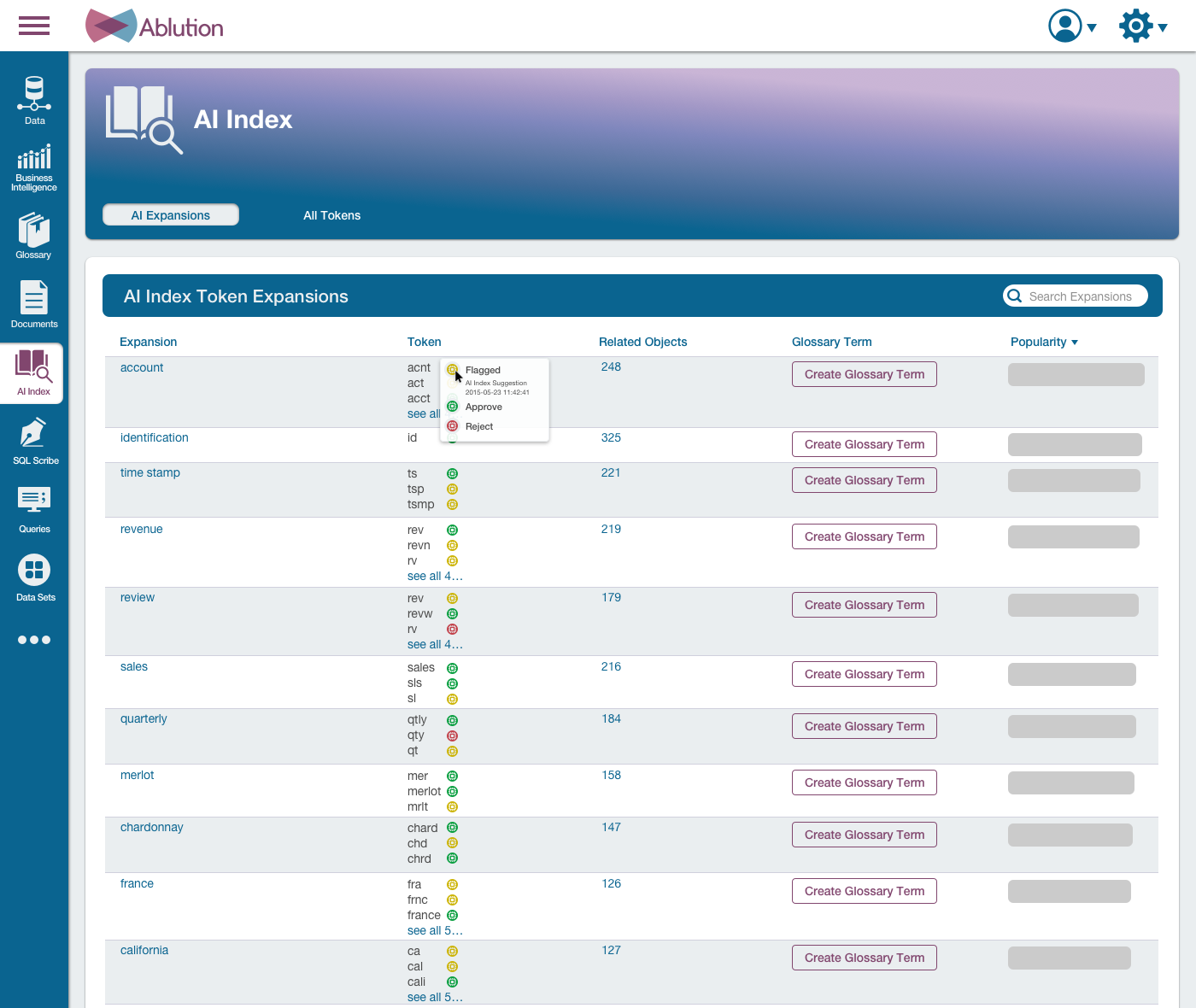This screenshot has width=1196, height=1008.
Task: Open the chardonnay expansion
Action: 152,827
